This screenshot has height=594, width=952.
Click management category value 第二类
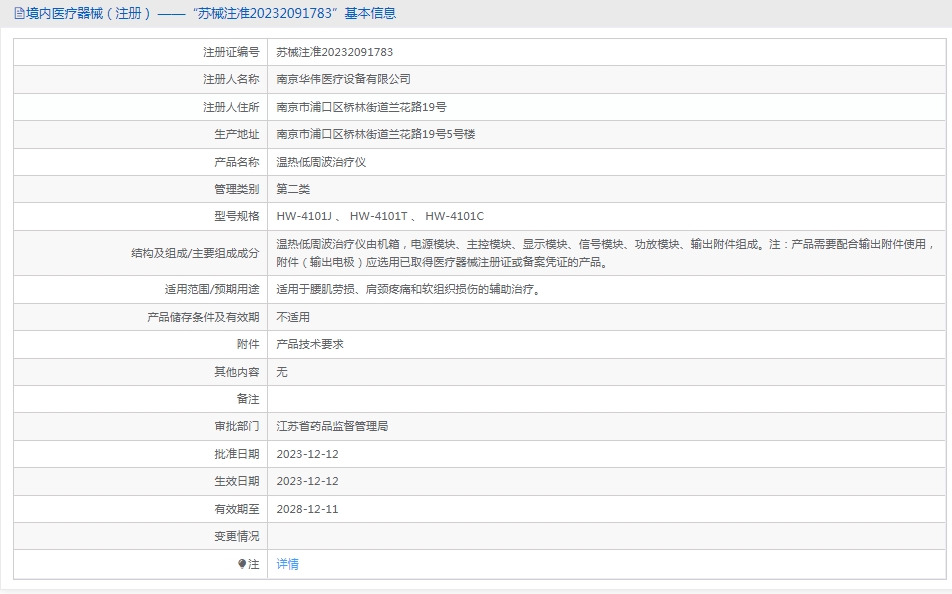tap(293, 189)
